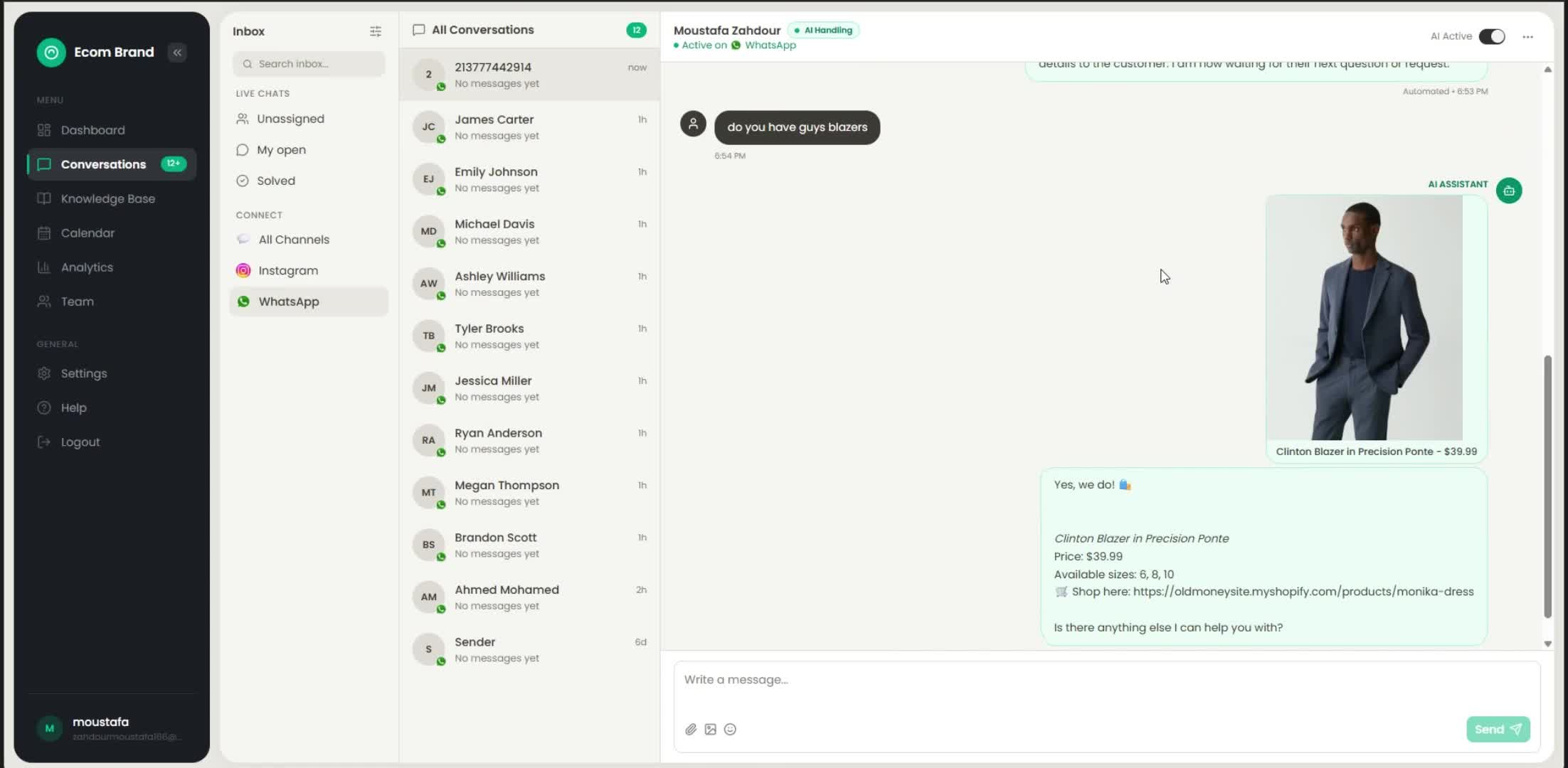Viewport: 1568px width, 768px height.
Task: Click the insert image icon
Action: [710, 729]
